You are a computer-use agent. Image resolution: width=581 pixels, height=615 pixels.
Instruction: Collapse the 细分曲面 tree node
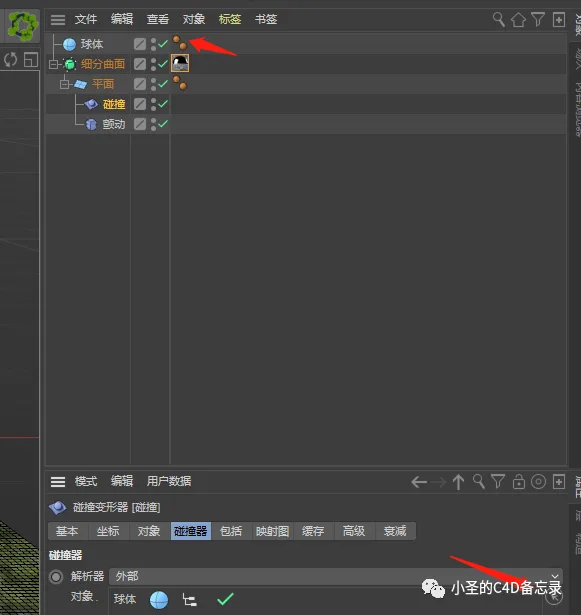(x=53, y=64)
